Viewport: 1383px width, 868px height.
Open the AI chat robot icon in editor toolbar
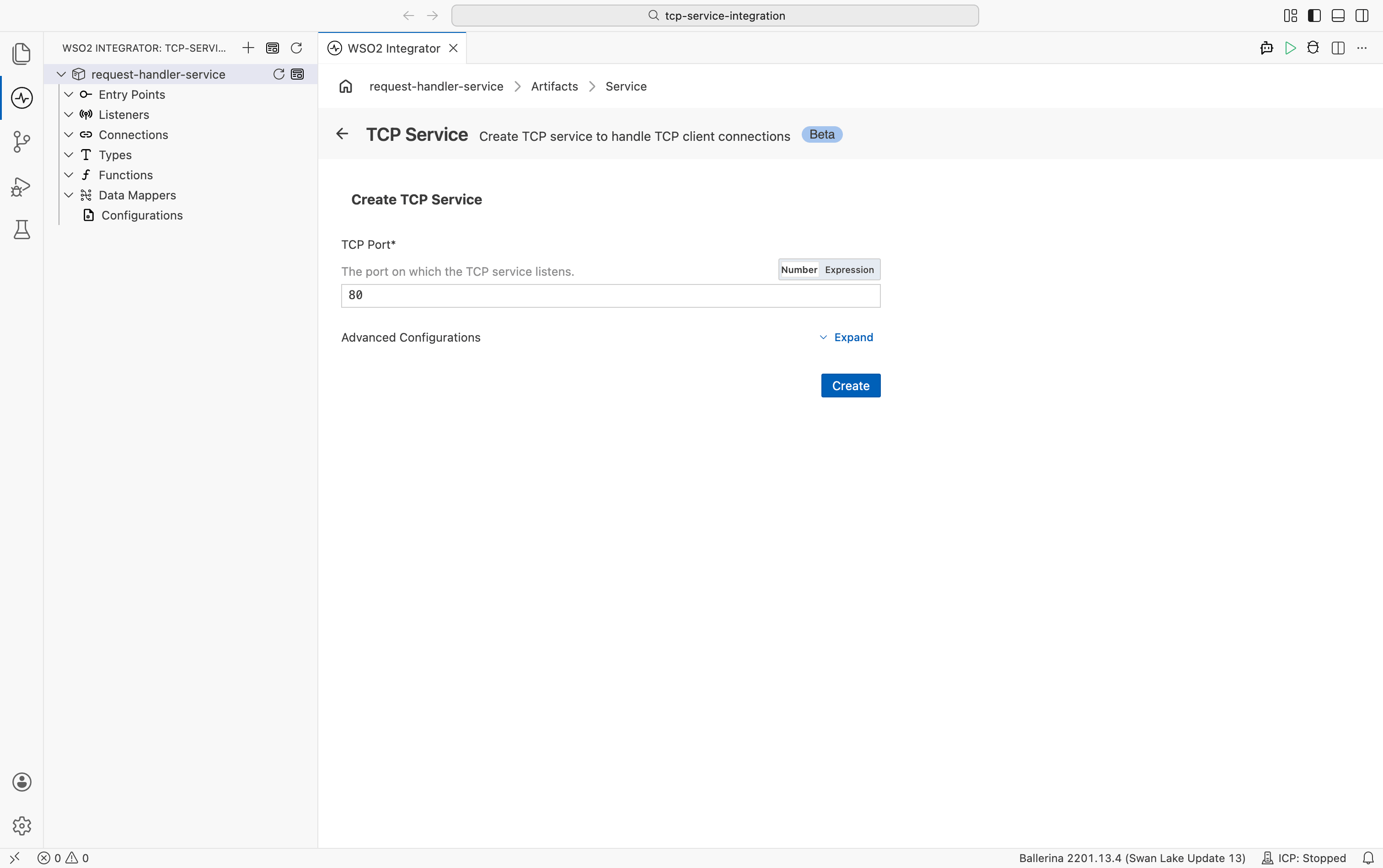1266,48
